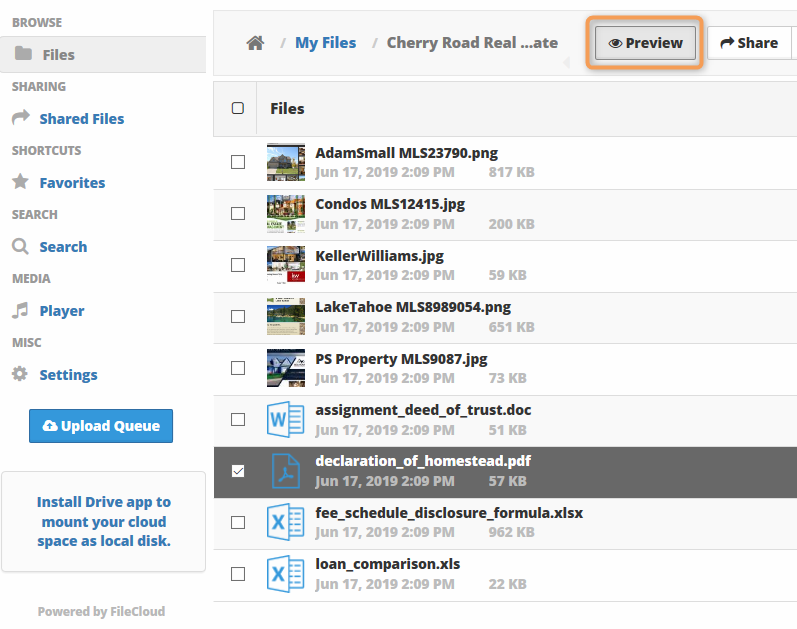Click the Word icon for assignment_deed_of_trust.doc
This screenshot has height=629, width=797.
pyautogui.click(x=286, y=420)
